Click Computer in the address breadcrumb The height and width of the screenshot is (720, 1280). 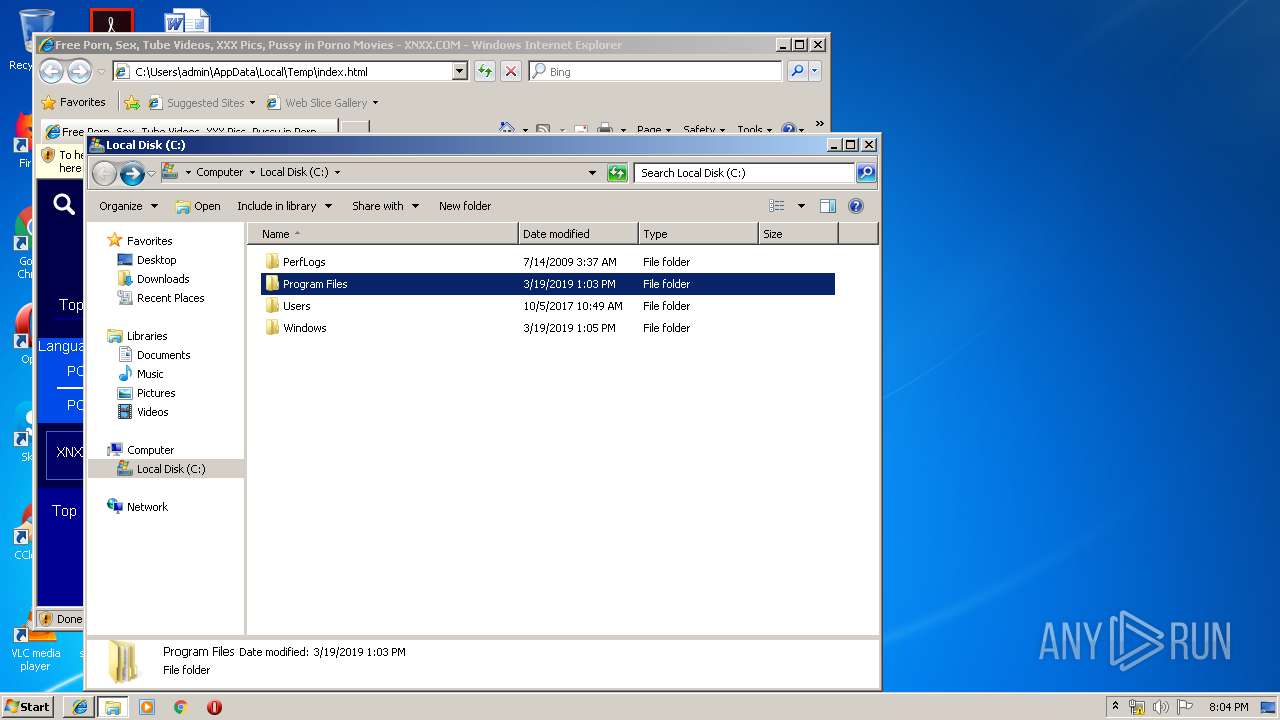(x=219, y=172)
